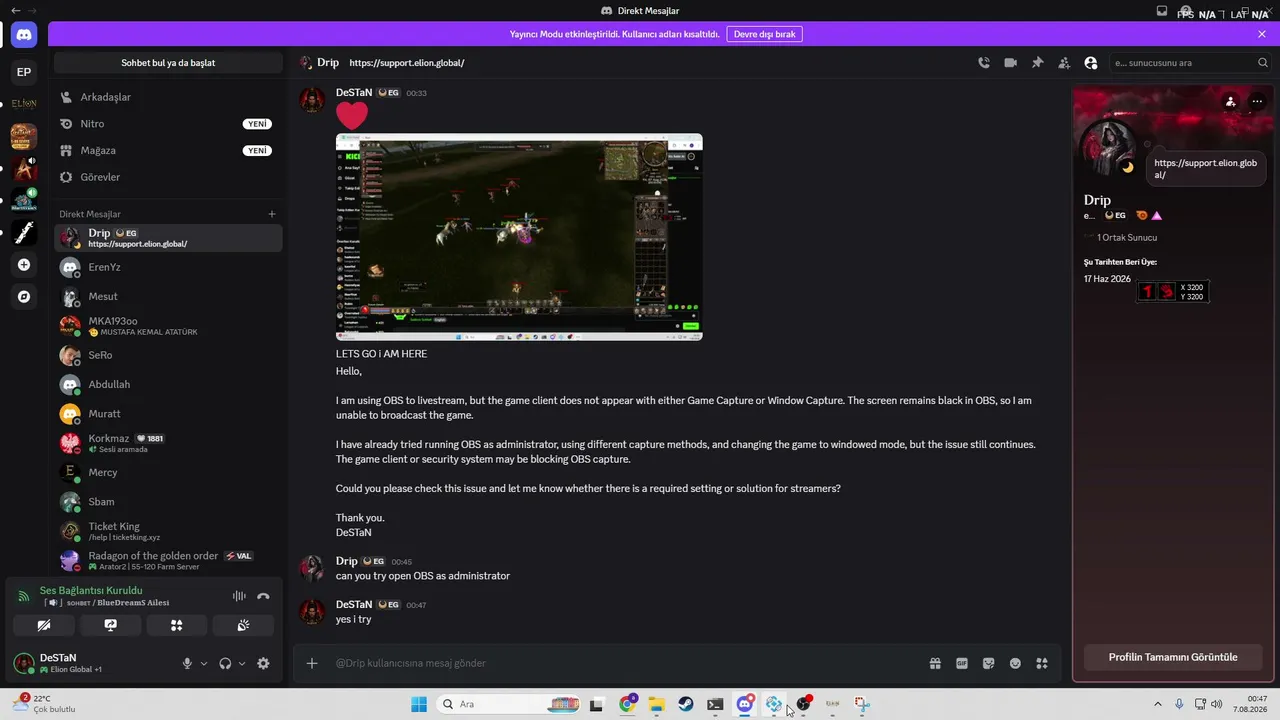Open the Radagon of the golden order DM
The image size is (1280, 720).
pyautogui.click(x=168, y=560)
